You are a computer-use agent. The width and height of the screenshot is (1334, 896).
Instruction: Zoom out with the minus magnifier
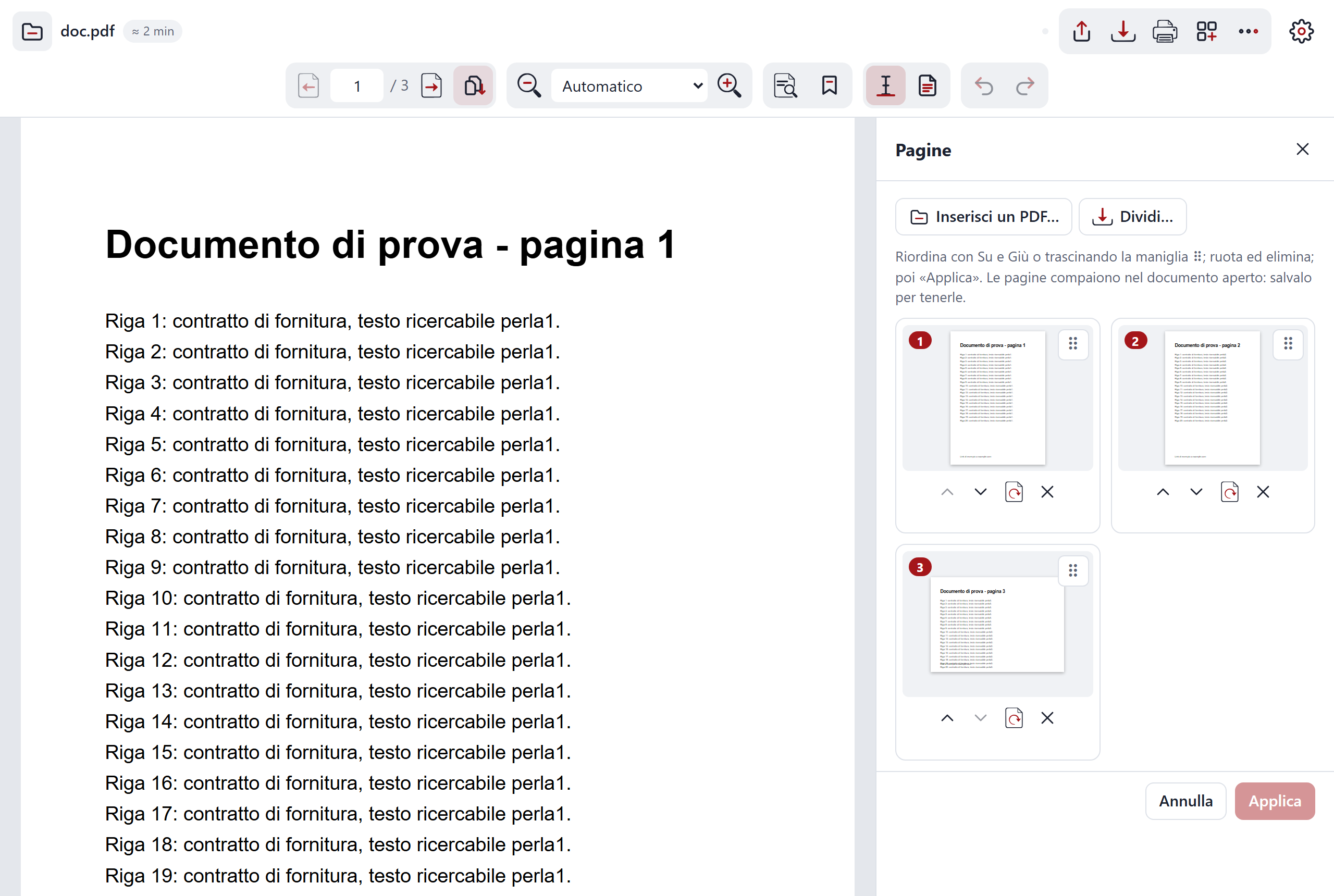click(529, 86)
